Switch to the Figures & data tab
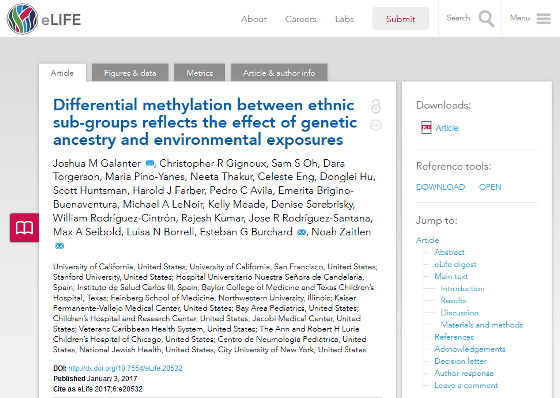The height and width of the screenshot is (398, 560). pyautogui.click(x=130, y=73)
